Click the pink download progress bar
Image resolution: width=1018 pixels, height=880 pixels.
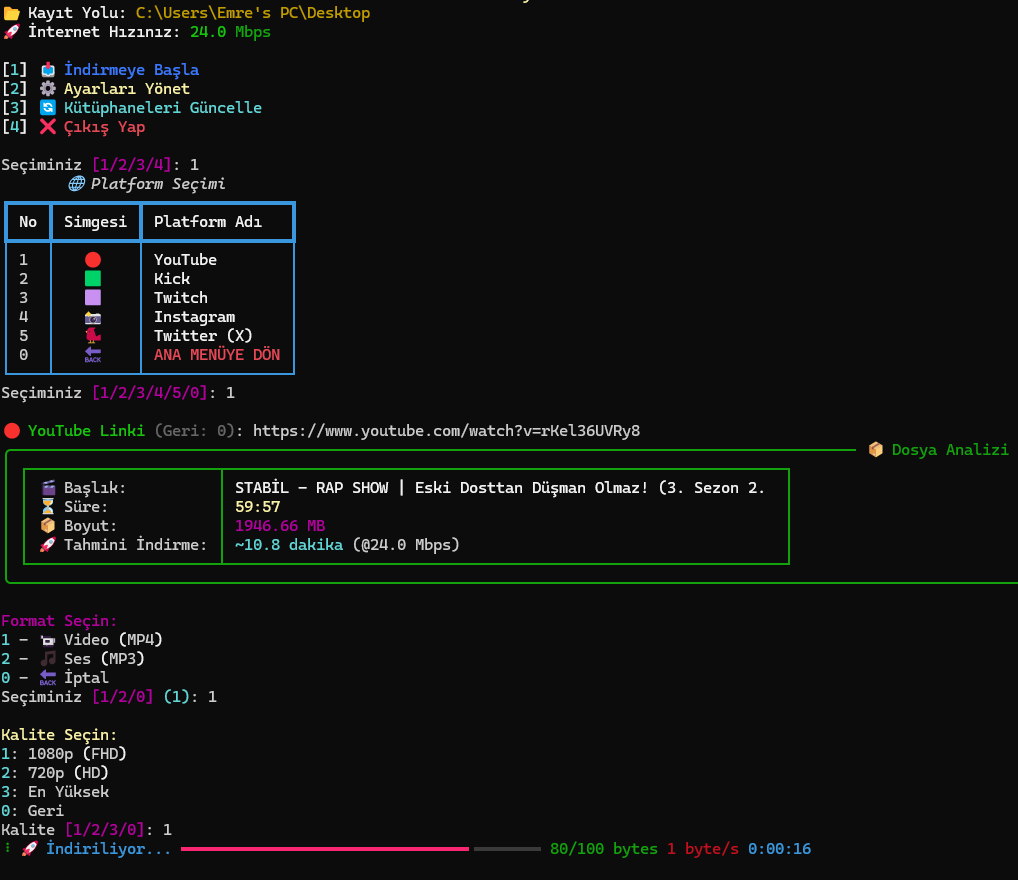click(x=325, y=849)
